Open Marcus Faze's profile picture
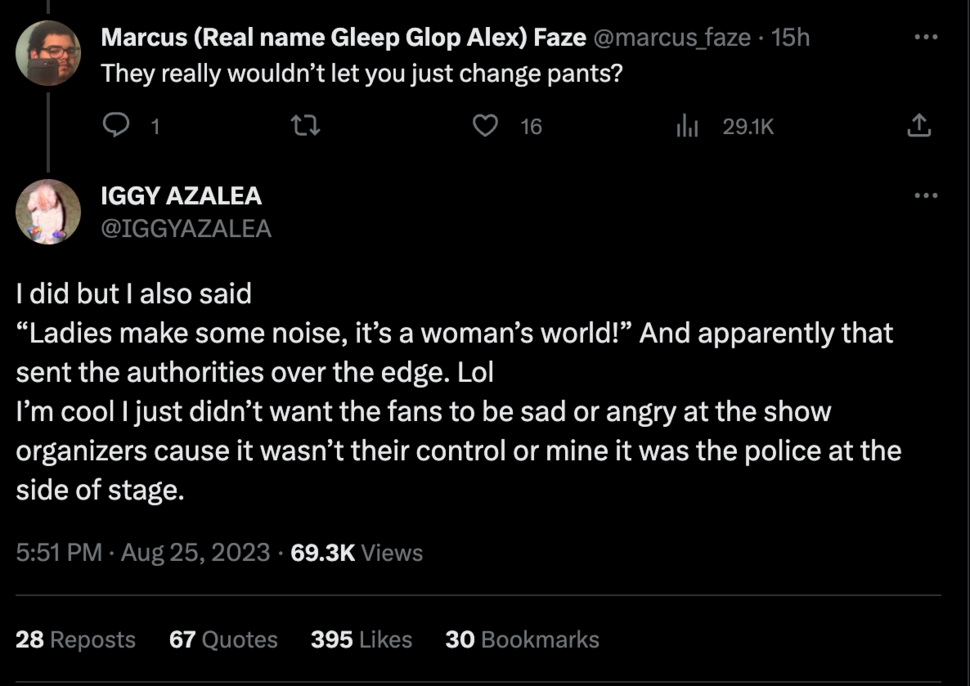The height and width of the screenshot is (686, 970). click(48, 53)
